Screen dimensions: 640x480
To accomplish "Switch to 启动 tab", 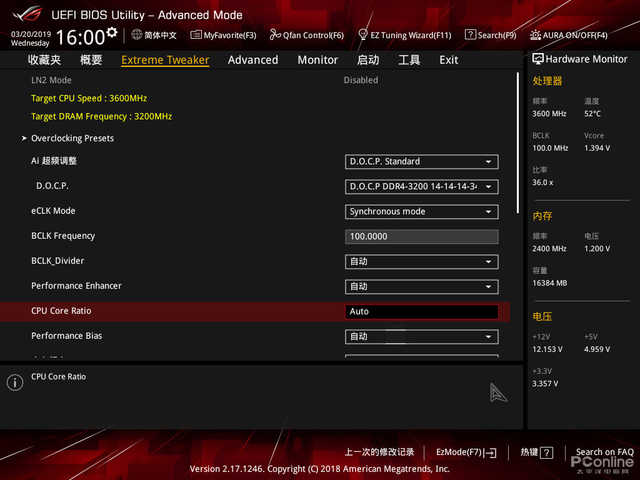I will (368, 60).
